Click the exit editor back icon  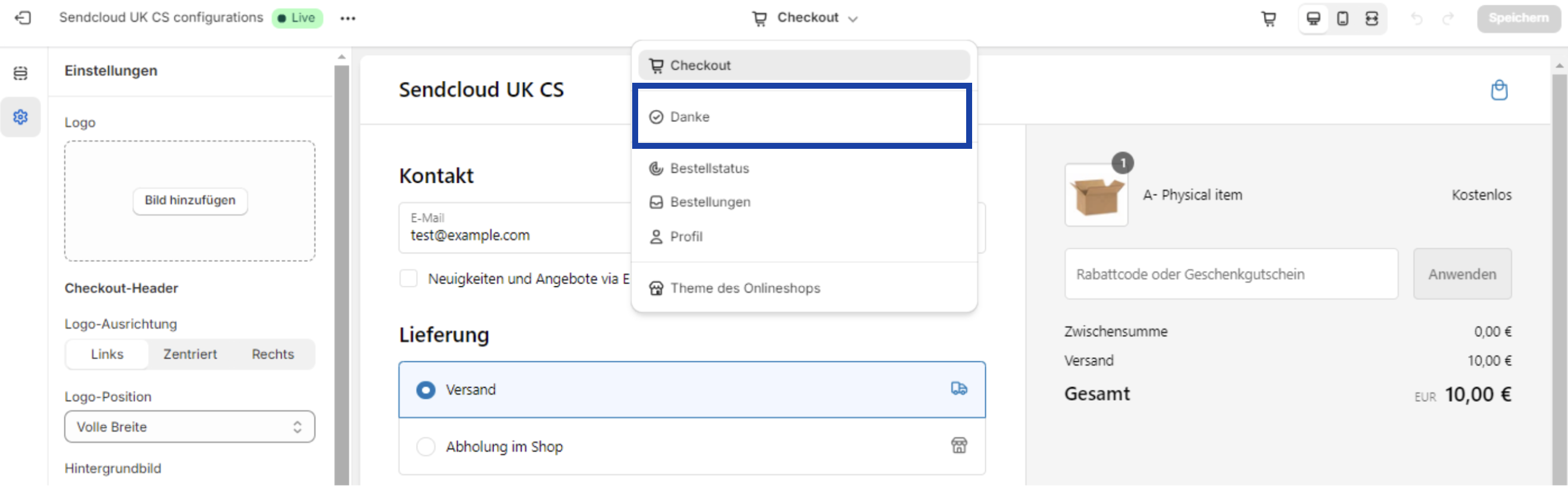[x=23, y=18]
